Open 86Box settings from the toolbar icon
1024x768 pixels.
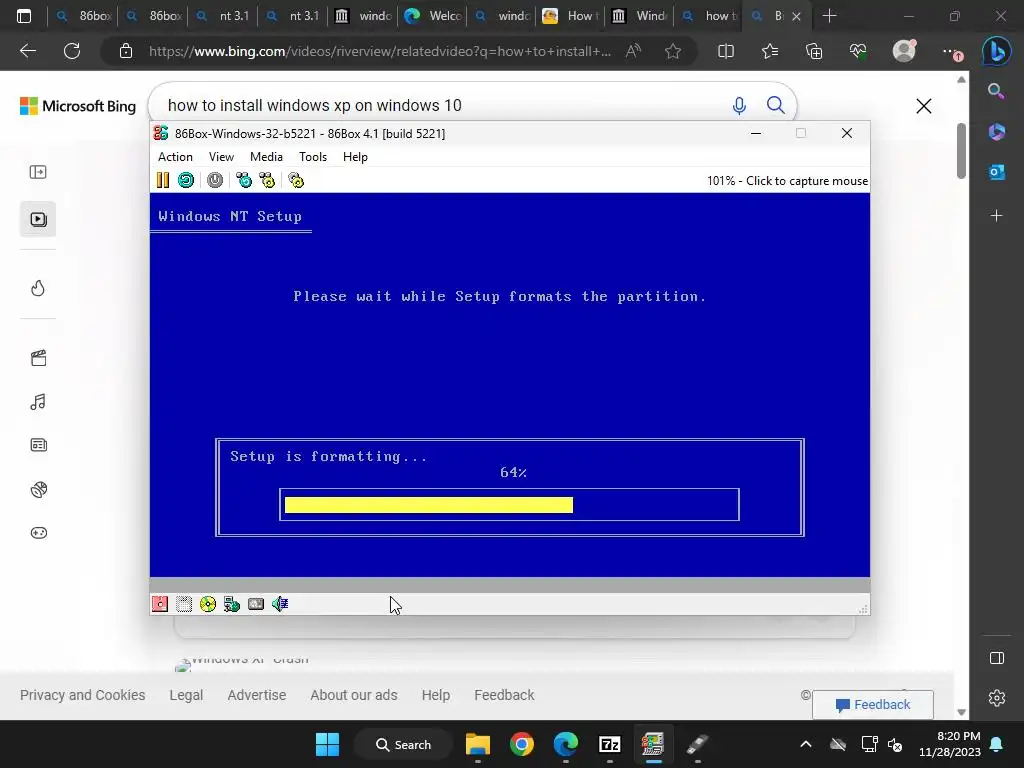point(296,180)
